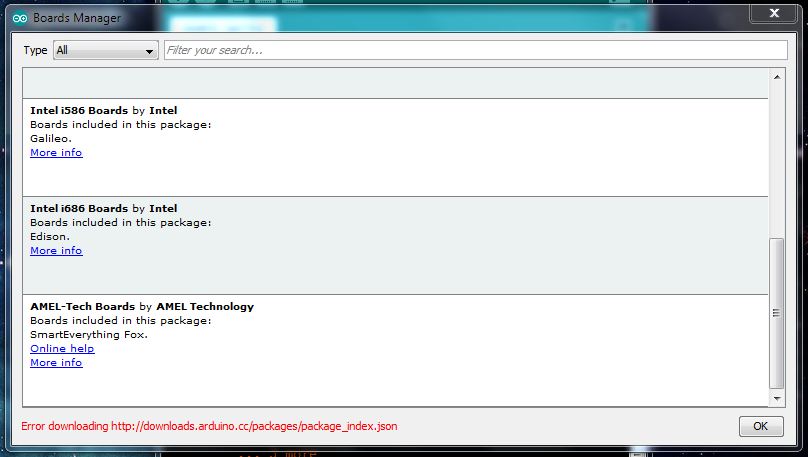
Task: Open More info link for Intel i586 Boards
Action: click(56, 153)
